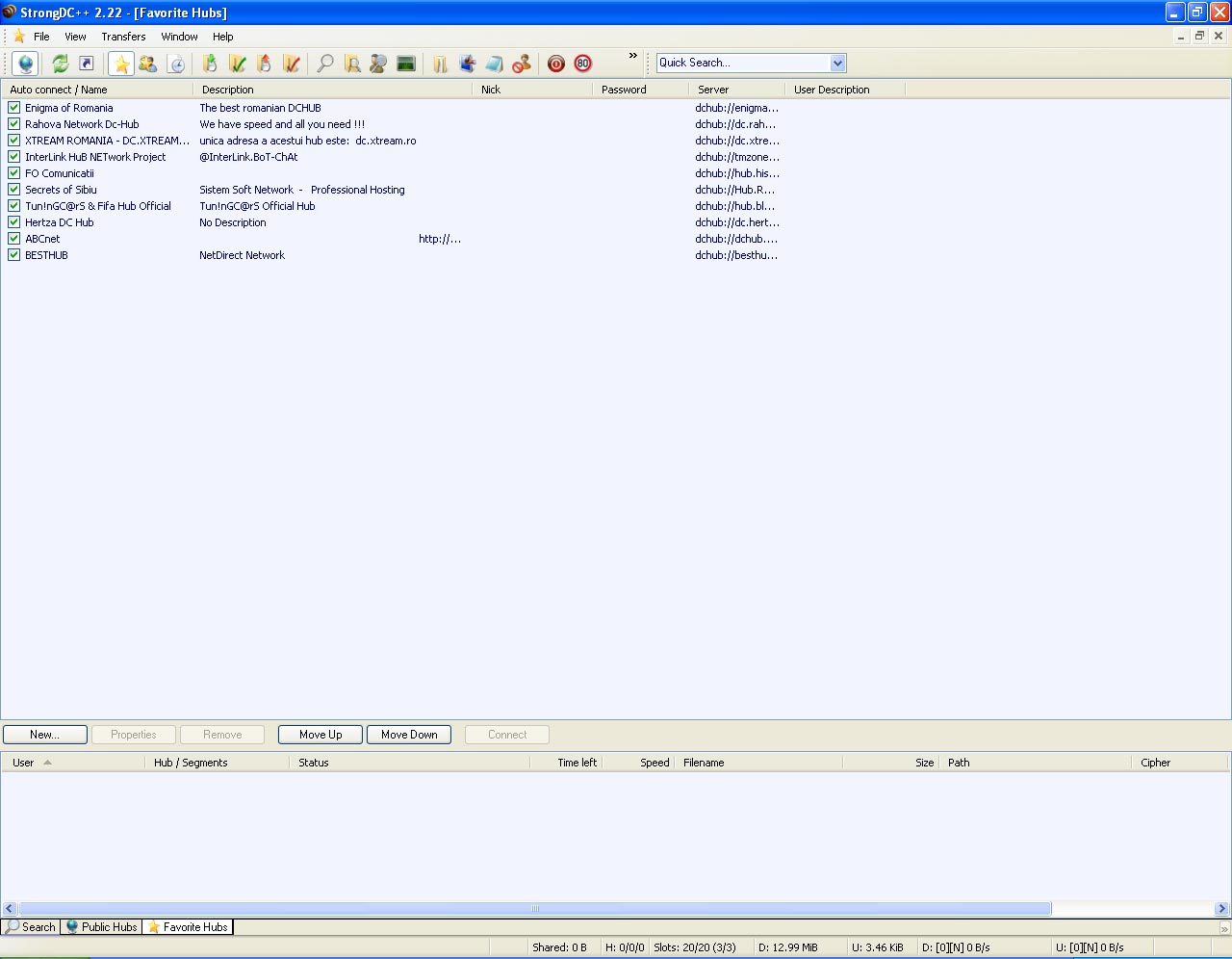Click the green Reconnect arrows icon
This screenshot has width=1232, height=959.
(x=60, y=64)
